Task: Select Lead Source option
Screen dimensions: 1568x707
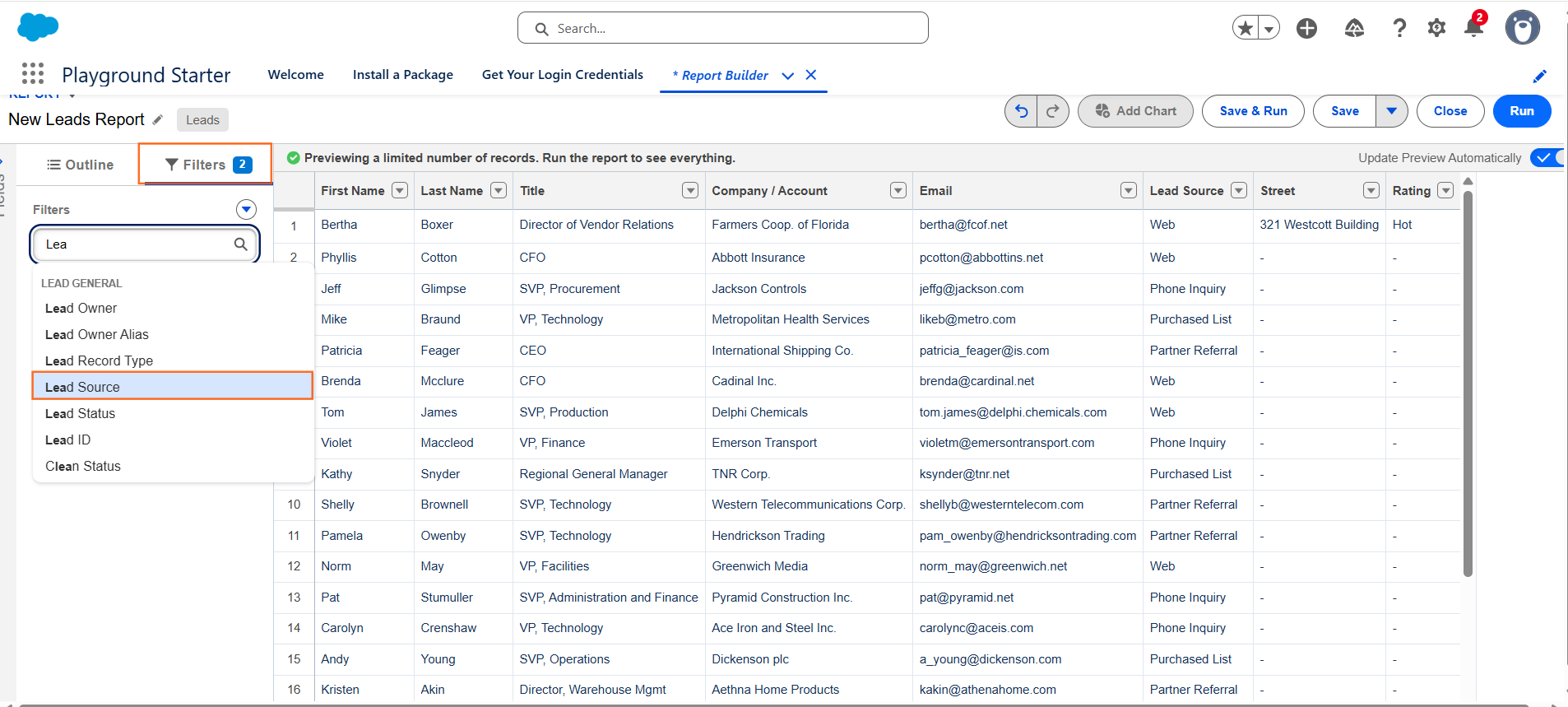Action: (x=173, y=386)
